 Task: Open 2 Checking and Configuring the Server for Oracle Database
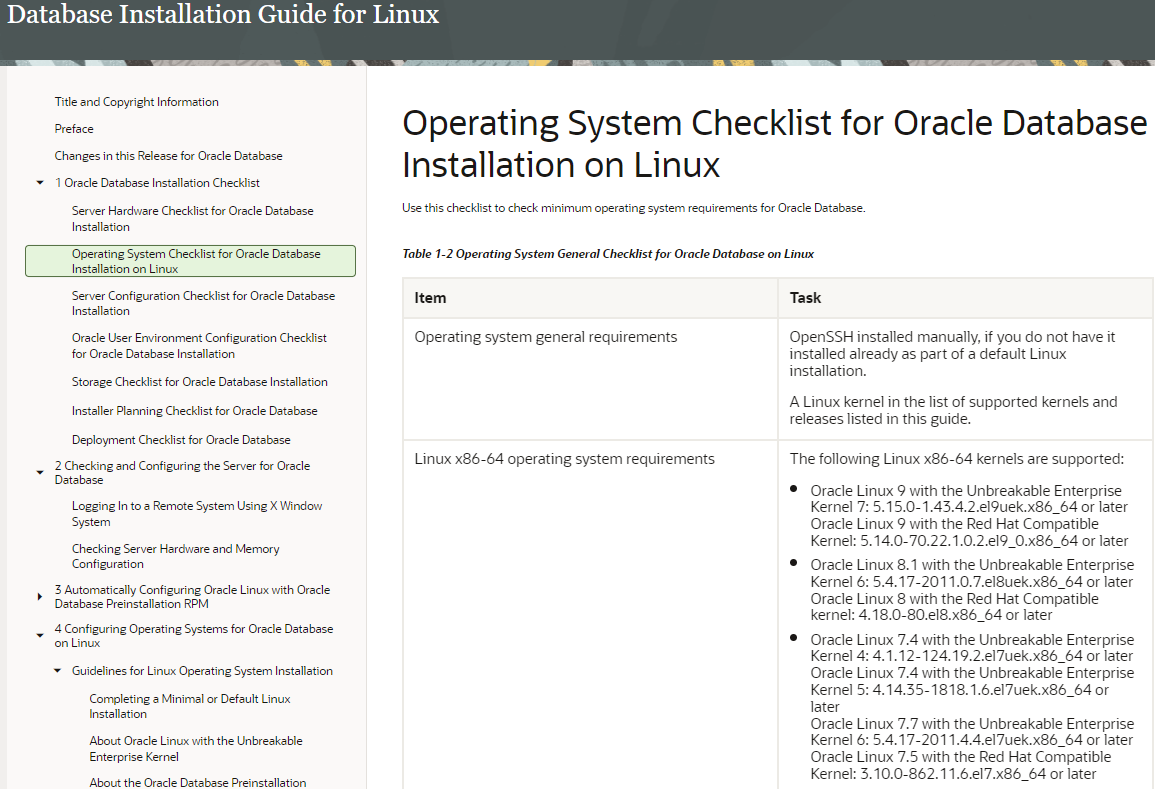(x=182, y=472)
